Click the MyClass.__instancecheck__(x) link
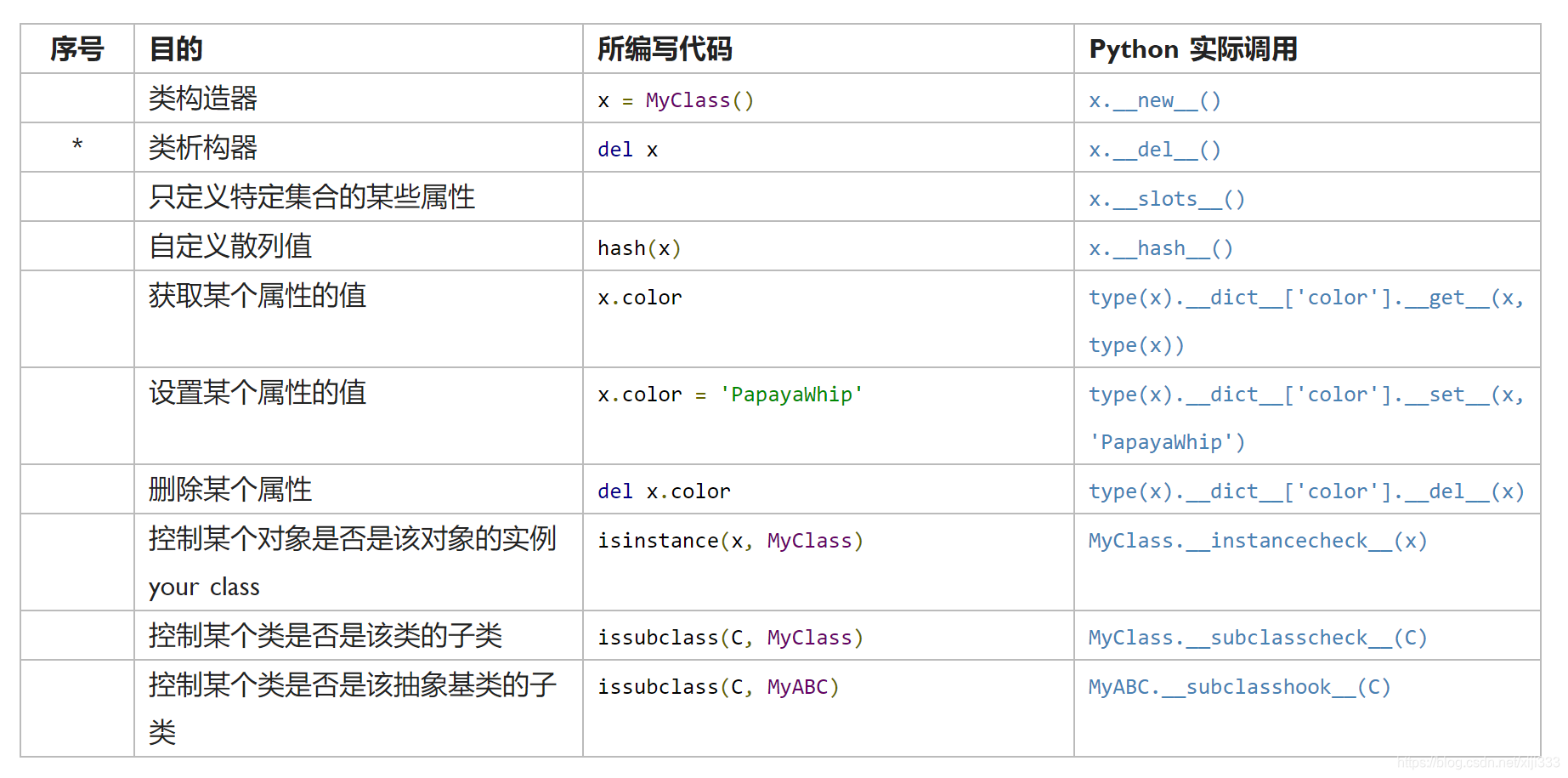1568x778 pixels. pyautogui.click(x=1258, y=541)
